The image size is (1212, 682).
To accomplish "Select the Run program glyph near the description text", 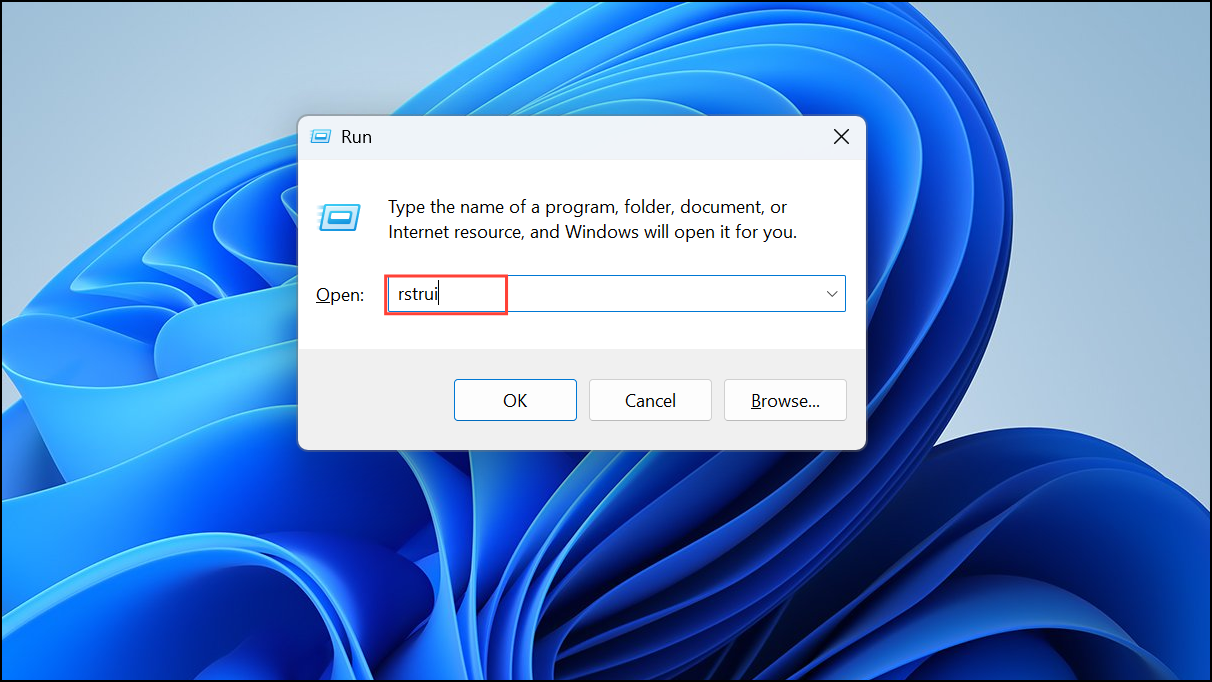I will pos(340,217).
